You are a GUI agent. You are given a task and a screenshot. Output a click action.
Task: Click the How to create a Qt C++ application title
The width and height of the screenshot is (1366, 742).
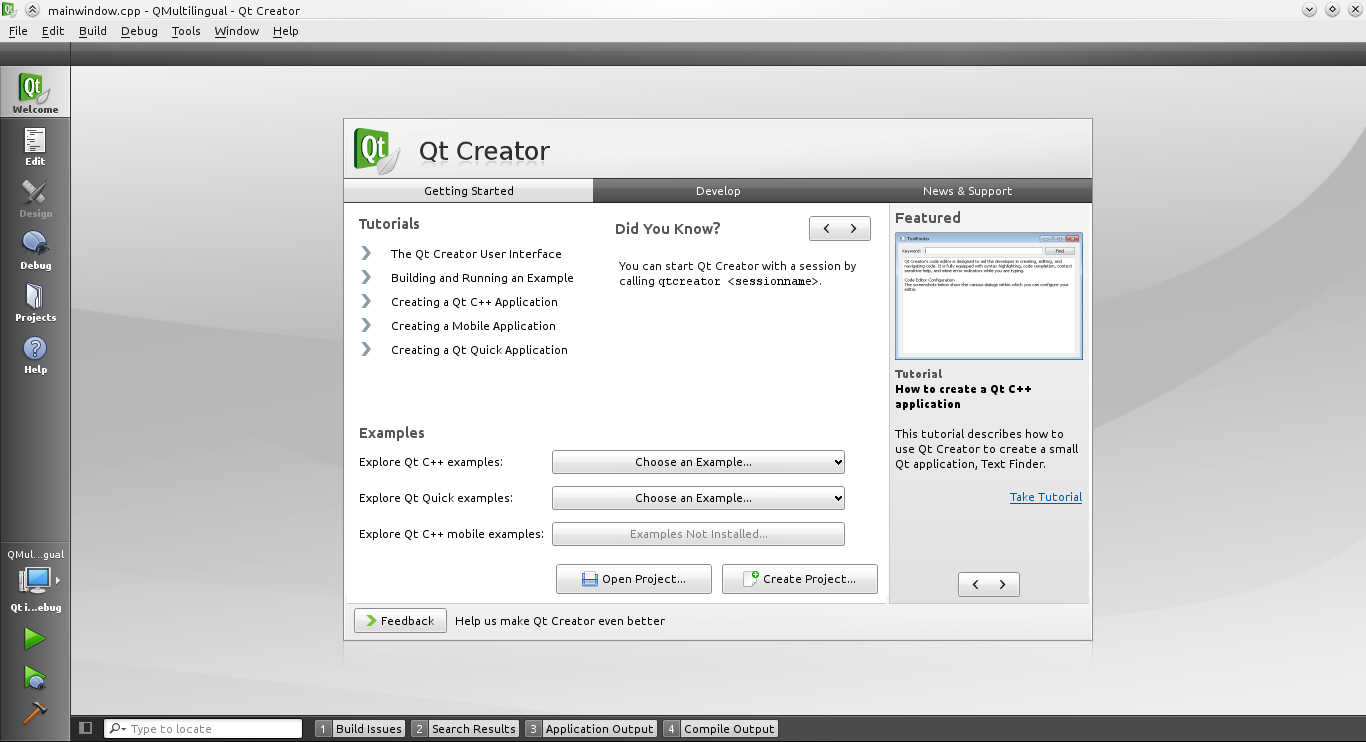[963, 397]
